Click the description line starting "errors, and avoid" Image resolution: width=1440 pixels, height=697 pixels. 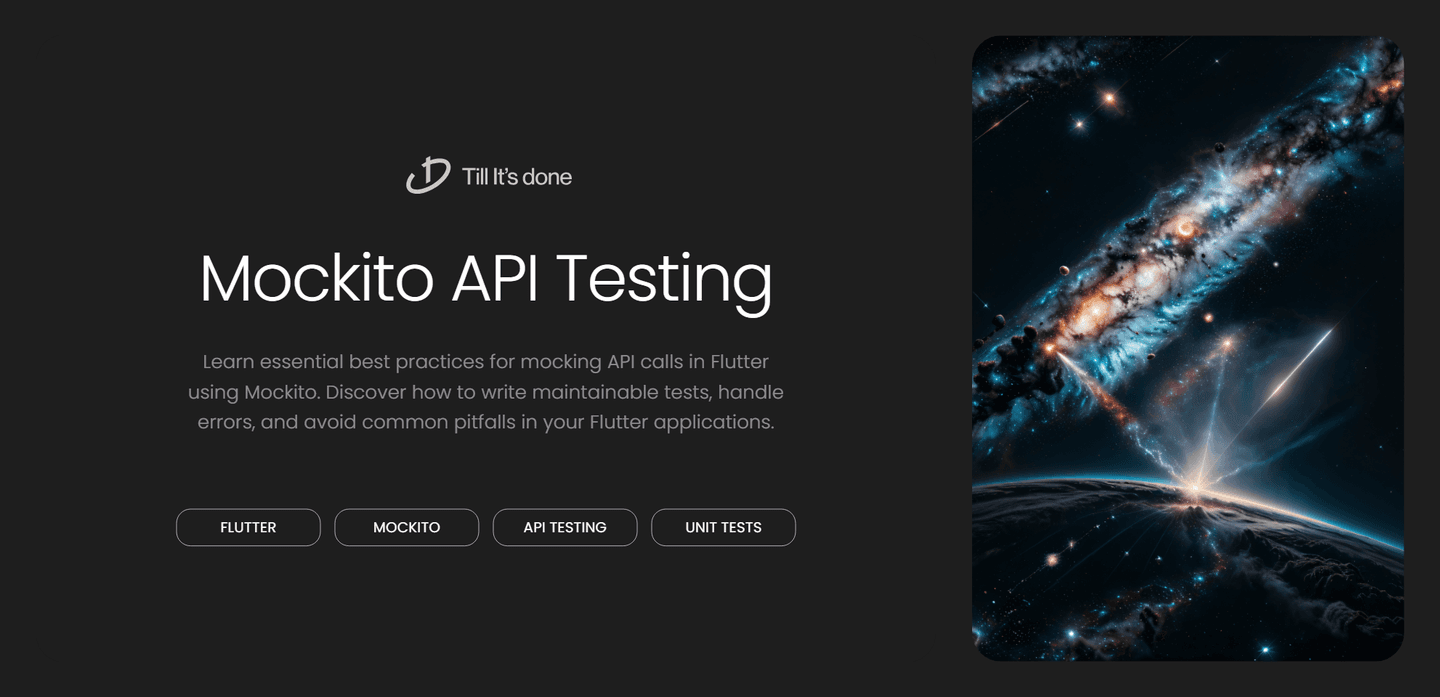pyautogui.click(x=485, y=422)
